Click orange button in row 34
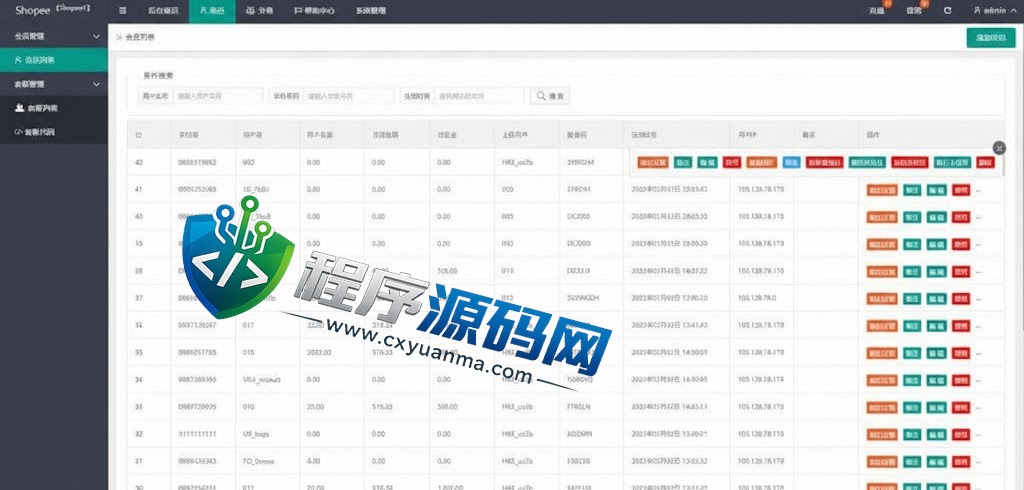 point(882,380)
